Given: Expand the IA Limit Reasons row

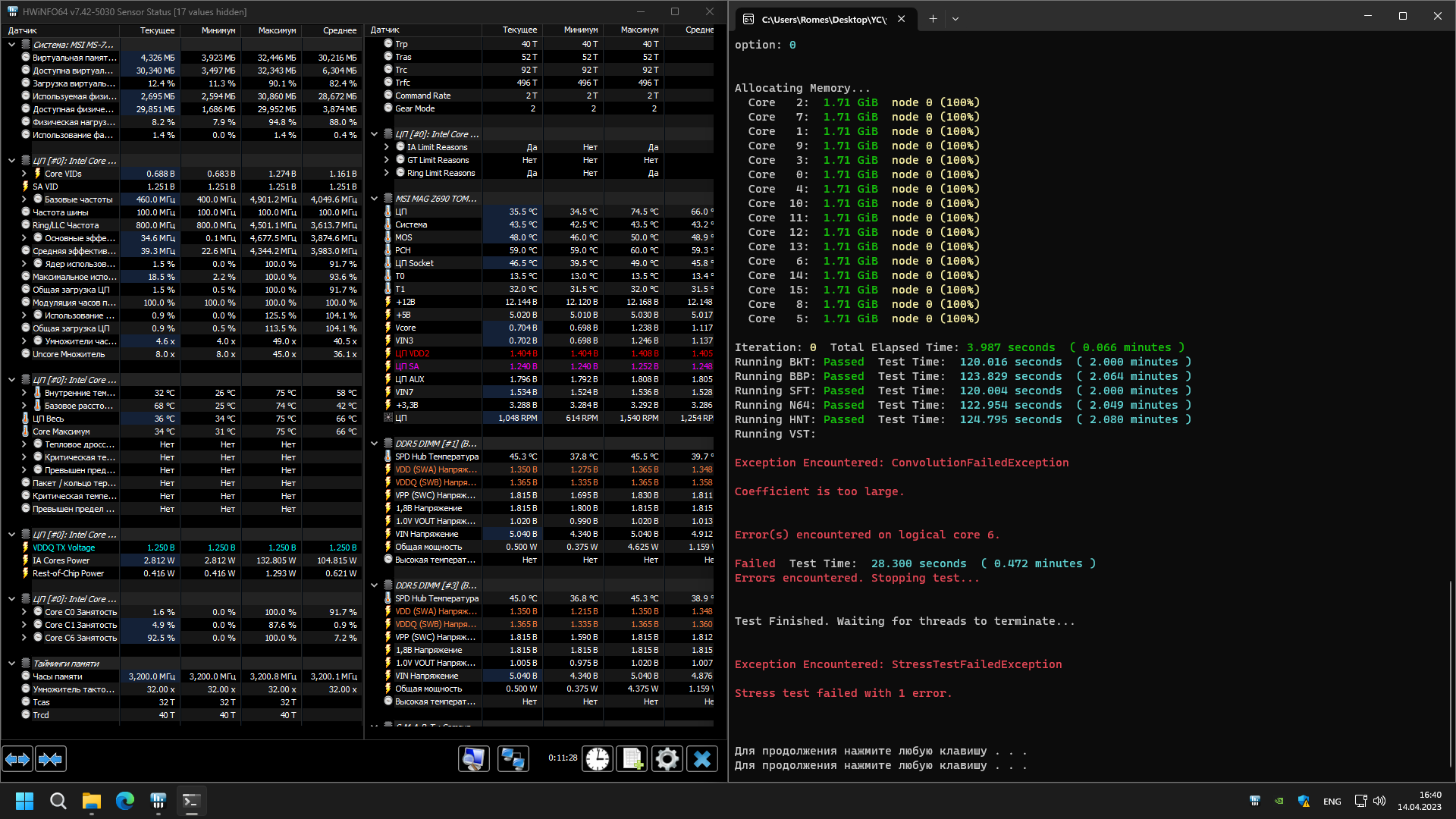Looking at the screenshot, I should (387, 147).
